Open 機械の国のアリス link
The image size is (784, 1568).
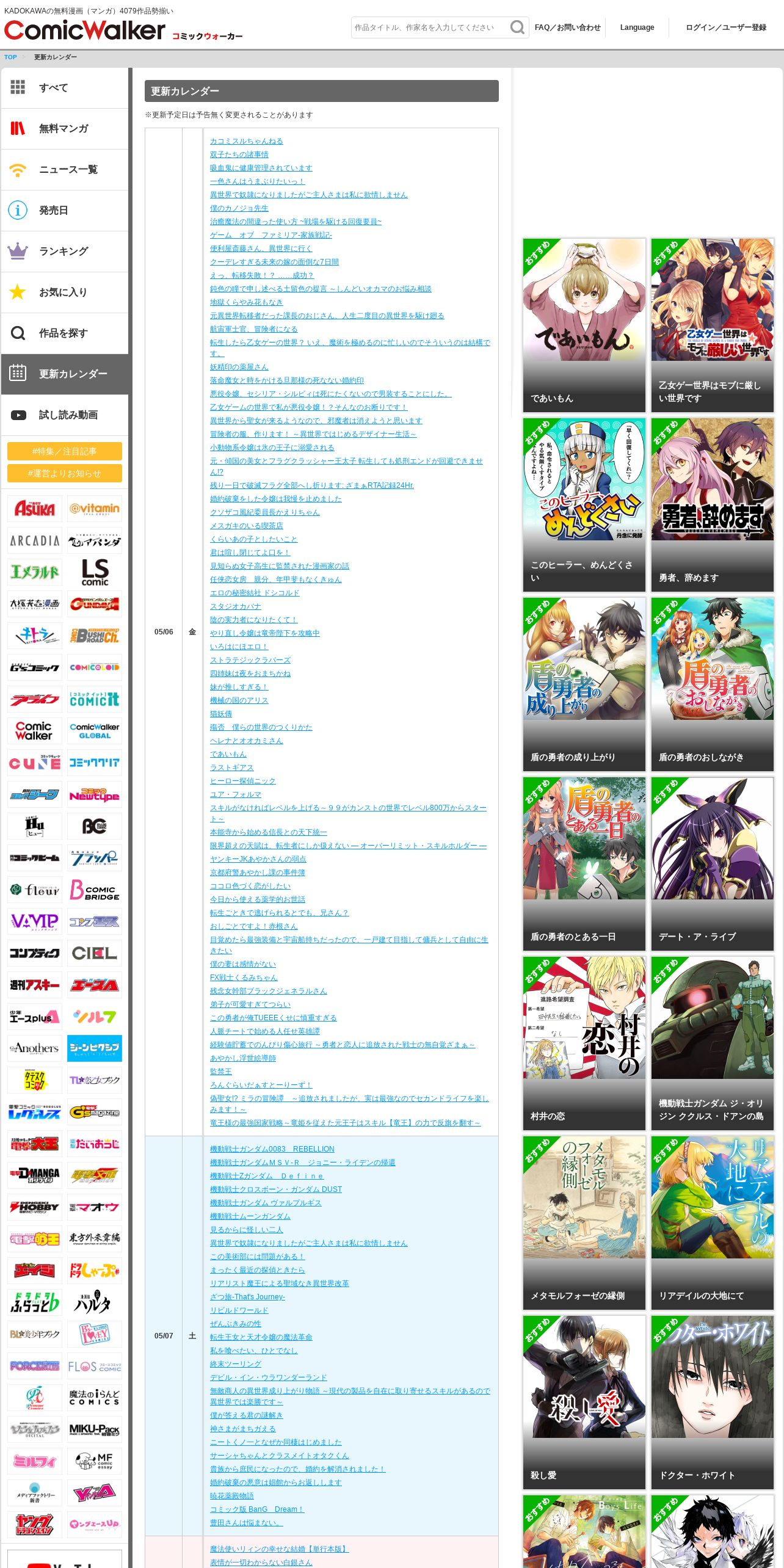(x=239, y=700)
